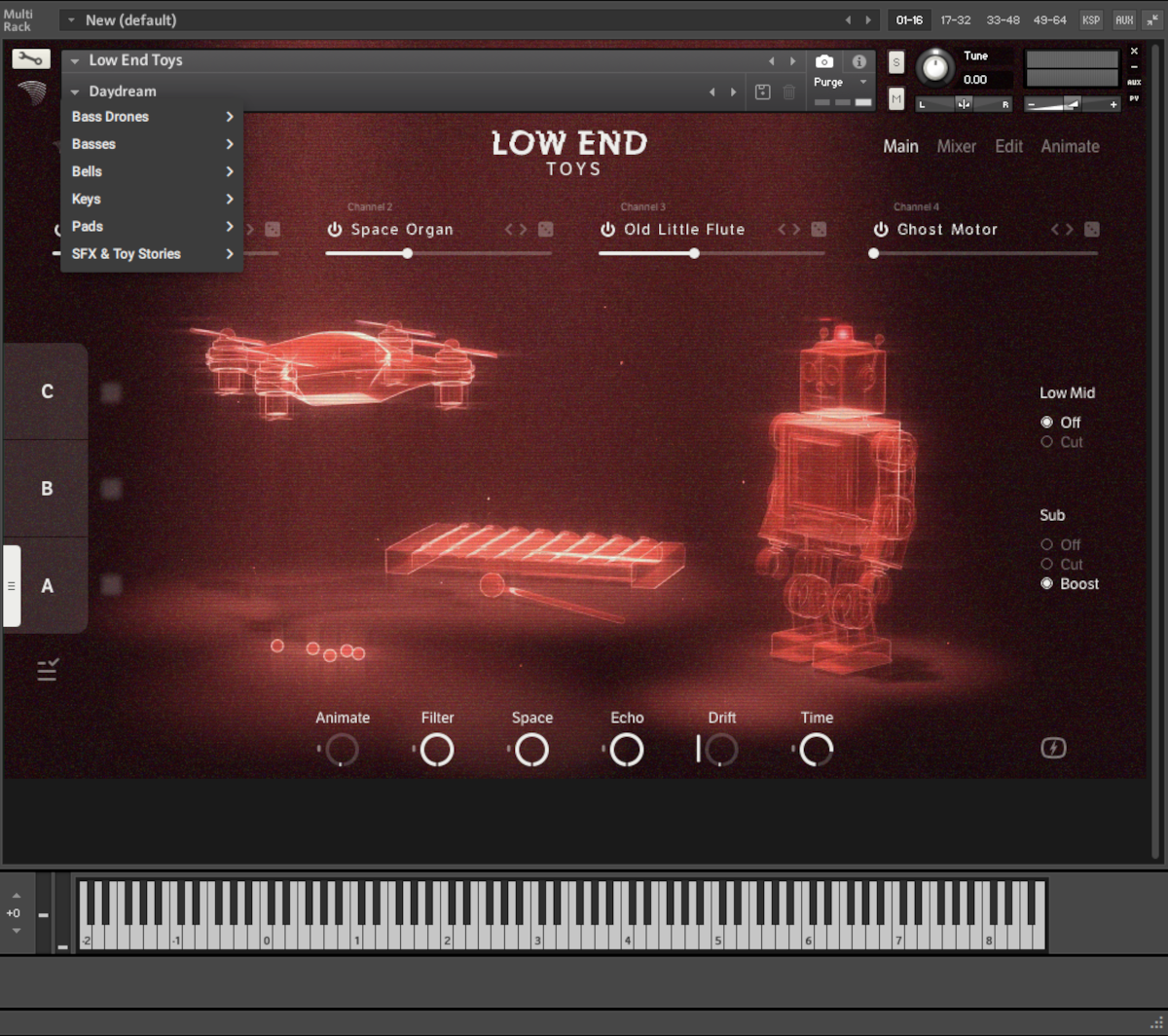1168x1036 pixels.
Task: Solo the instrument with the S button
Action: [896, 62]
